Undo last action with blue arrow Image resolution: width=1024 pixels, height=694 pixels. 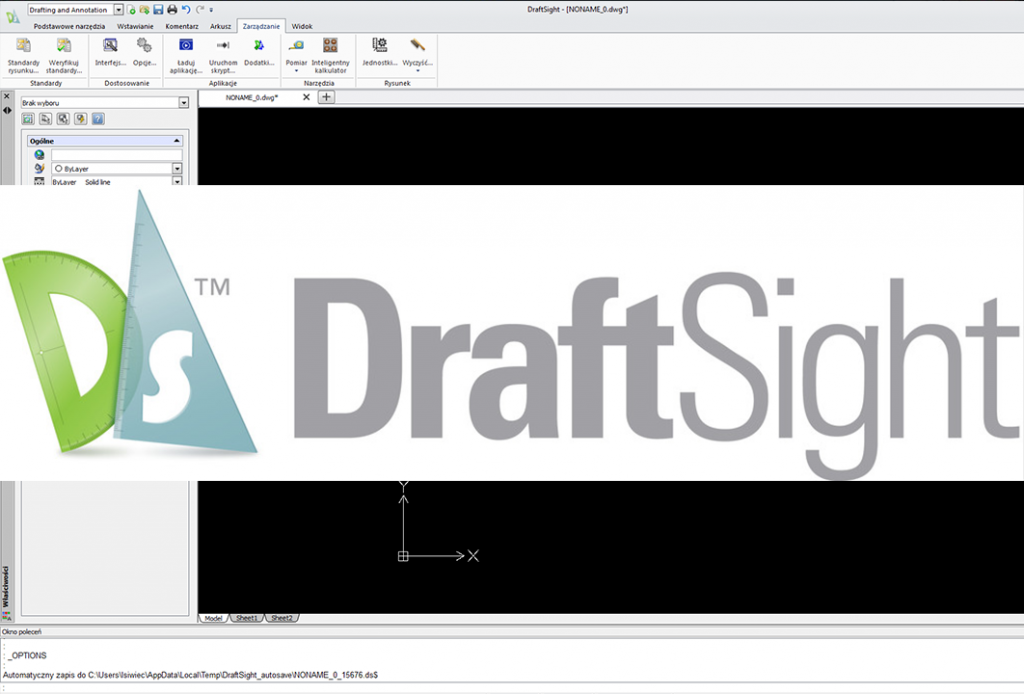[186, 10]
